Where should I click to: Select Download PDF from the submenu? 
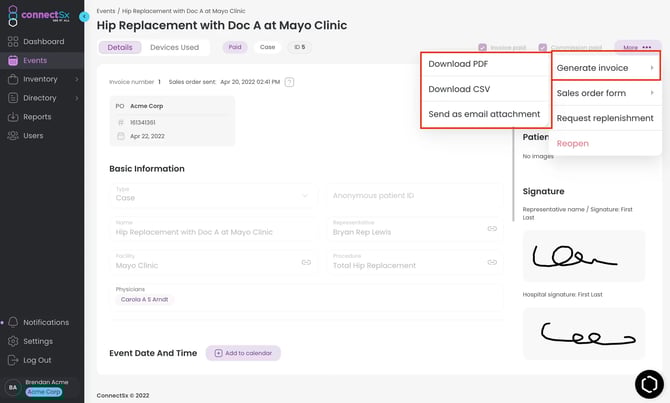[x=485, y=64]
